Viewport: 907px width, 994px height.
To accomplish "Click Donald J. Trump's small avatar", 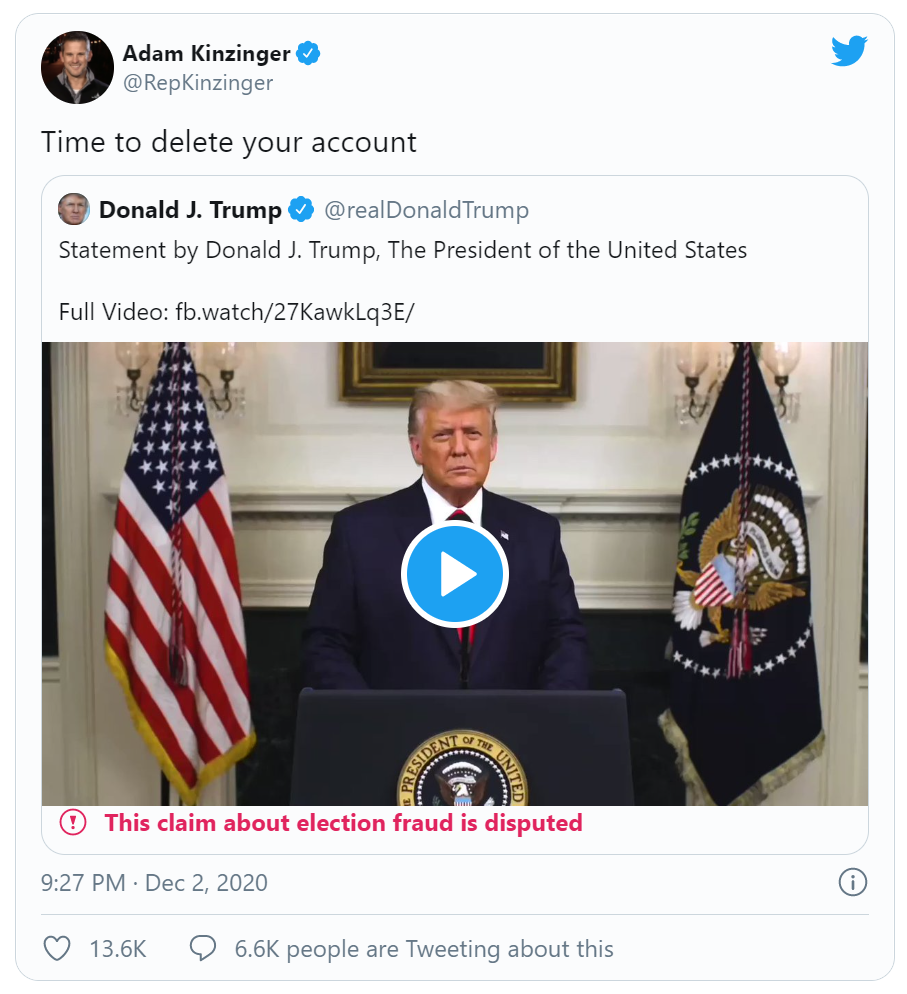I will pyautogui.click(x=73, y=210).
